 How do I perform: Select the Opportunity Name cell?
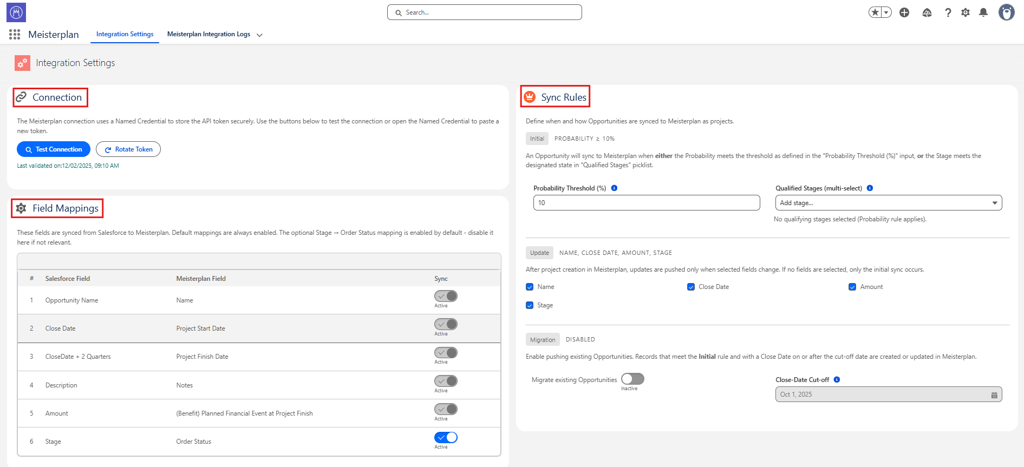71,300
